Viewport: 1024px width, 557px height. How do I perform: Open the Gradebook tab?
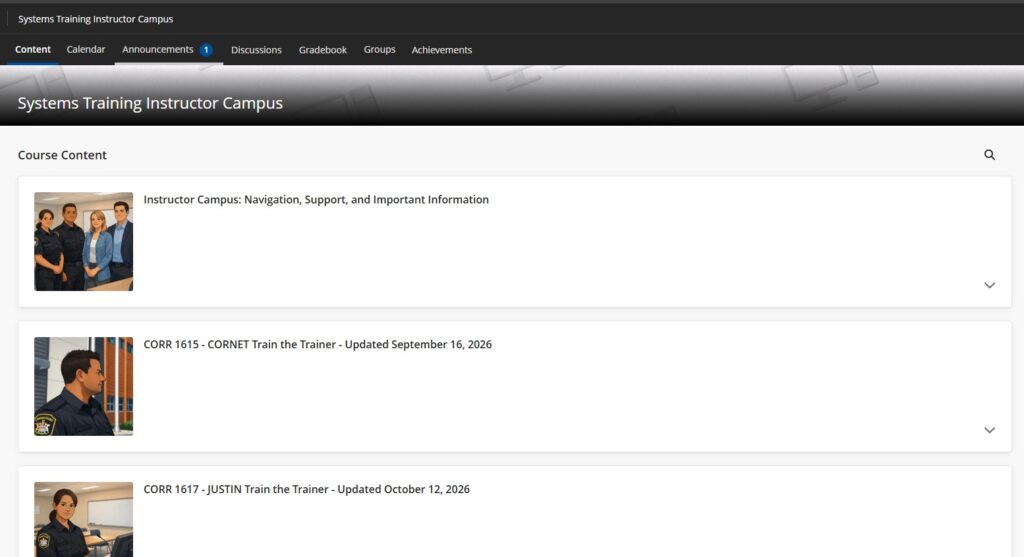click(323, 50)
